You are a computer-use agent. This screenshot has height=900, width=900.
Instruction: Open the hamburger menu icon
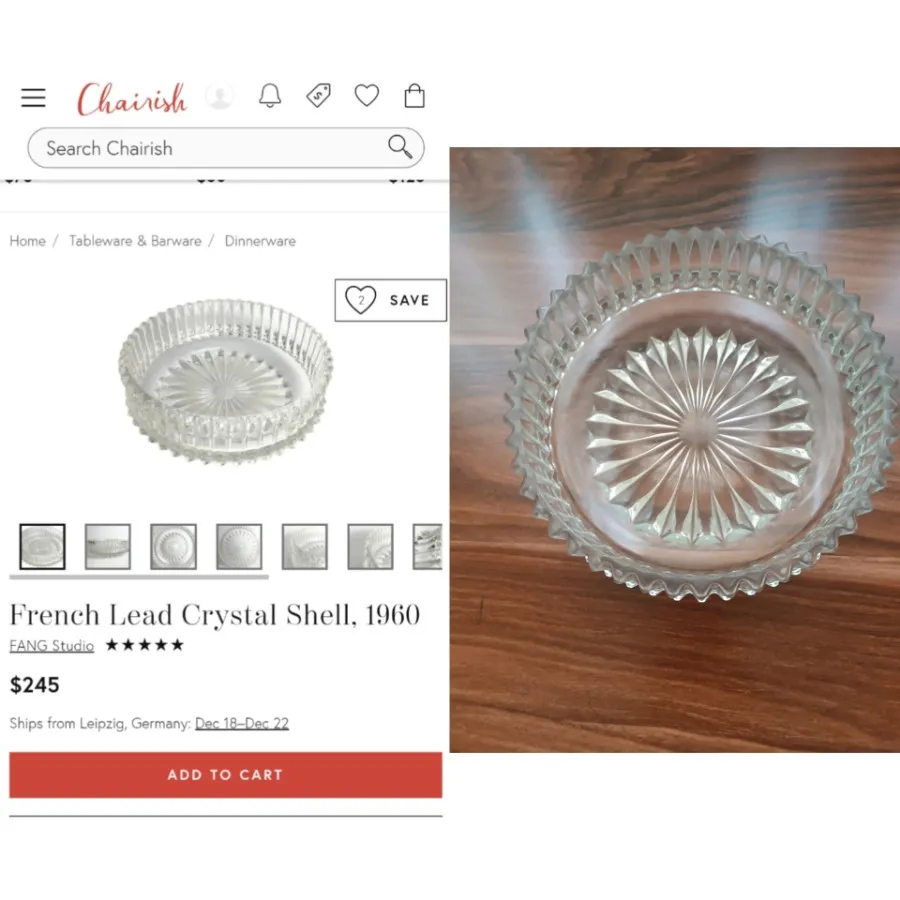click(33, 98)
